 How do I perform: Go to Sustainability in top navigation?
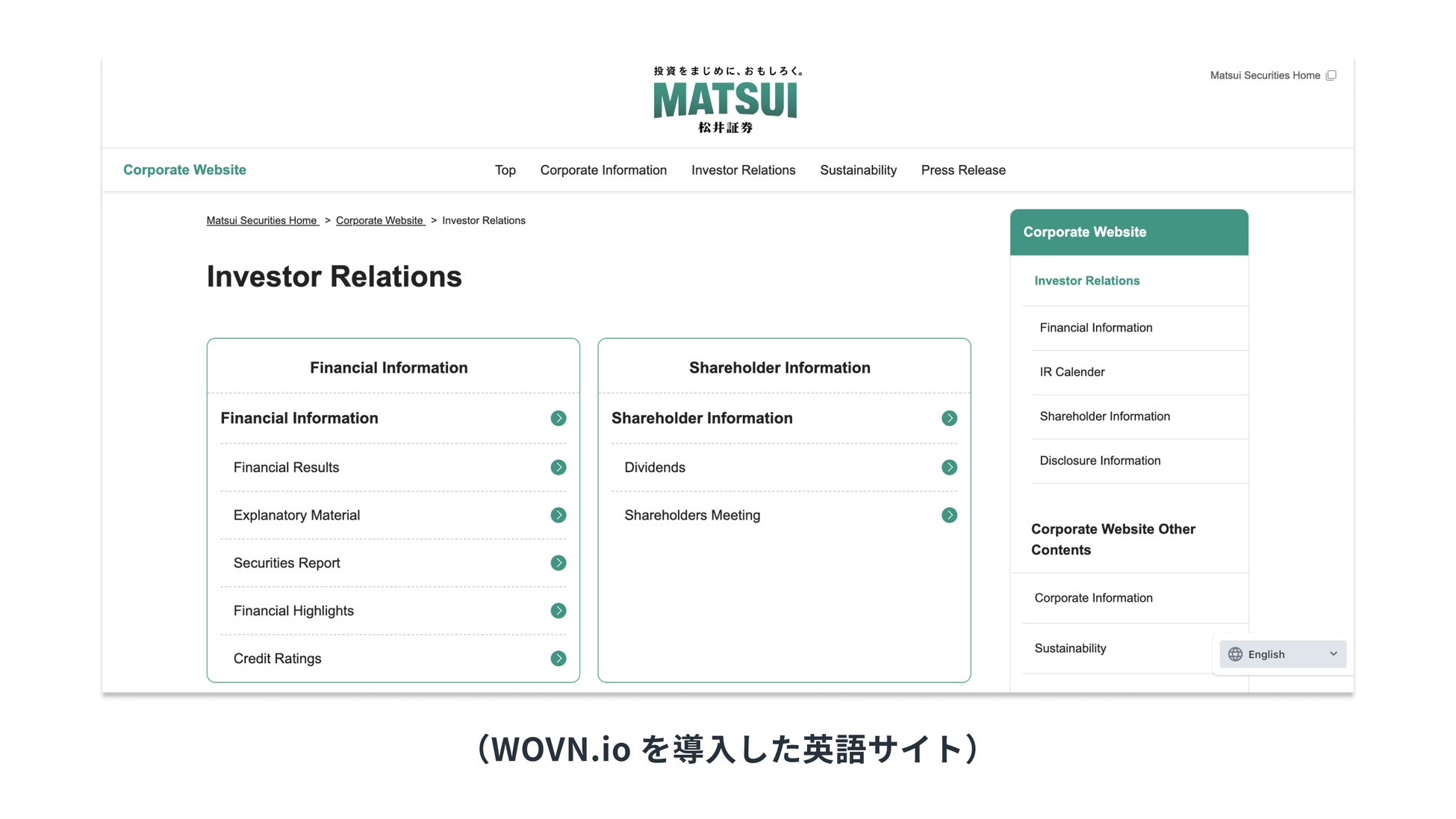coord(858,170)
